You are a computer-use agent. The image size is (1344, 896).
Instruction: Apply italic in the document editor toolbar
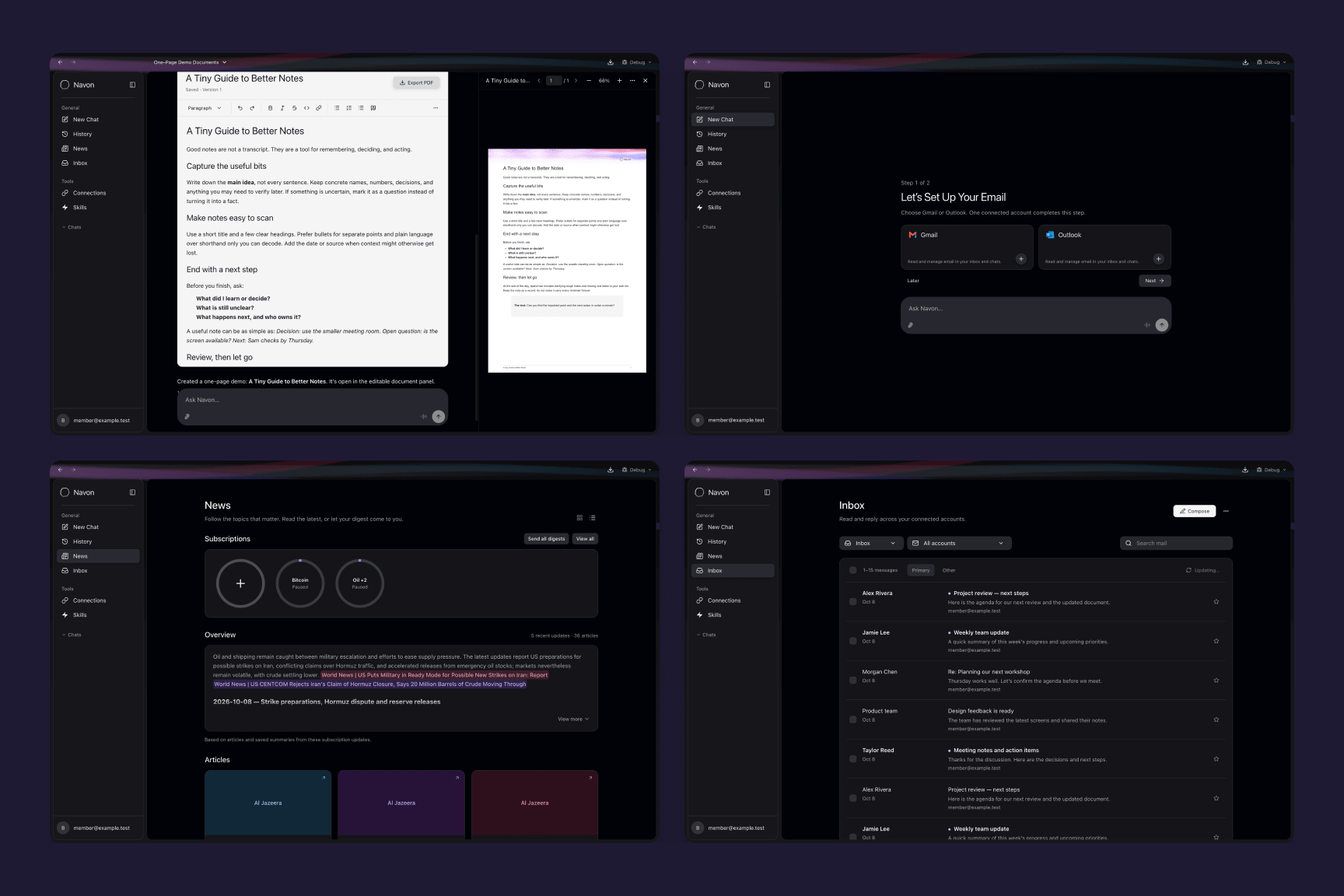[x=282, y=108]
